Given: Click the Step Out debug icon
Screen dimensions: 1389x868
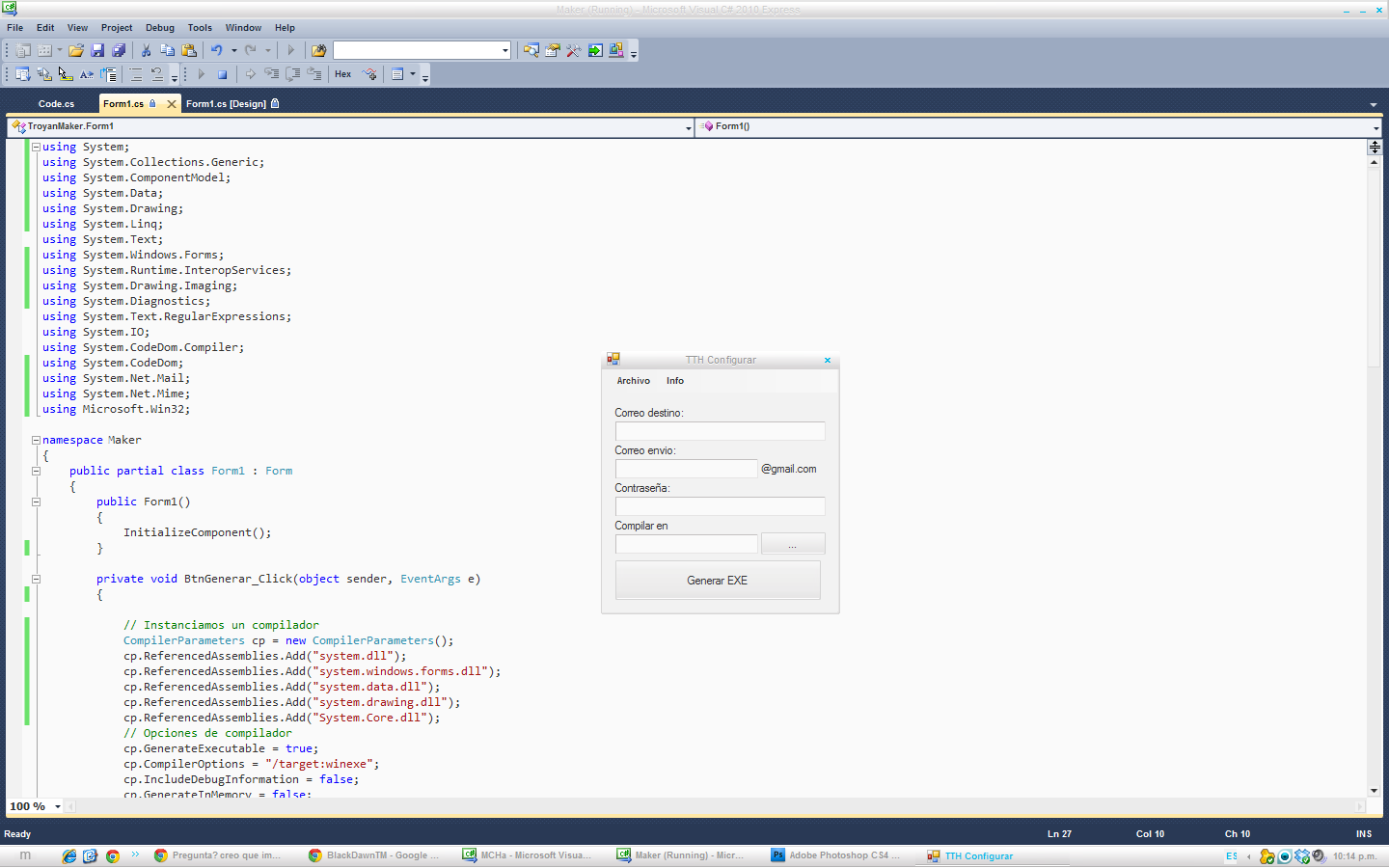Looking at the screenshot, I should pyautogui.click(x=314, y=74).
